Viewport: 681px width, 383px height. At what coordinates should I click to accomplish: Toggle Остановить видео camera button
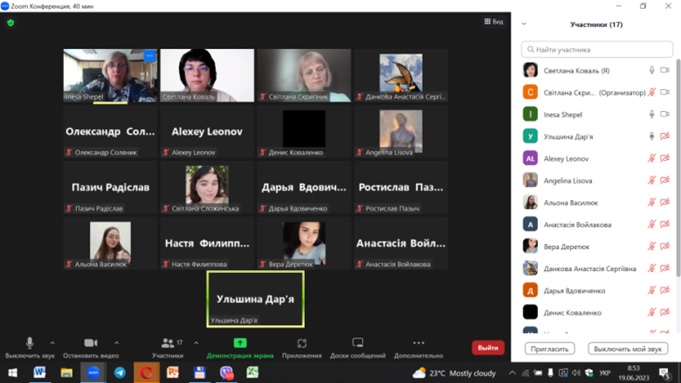pos(91,343)
